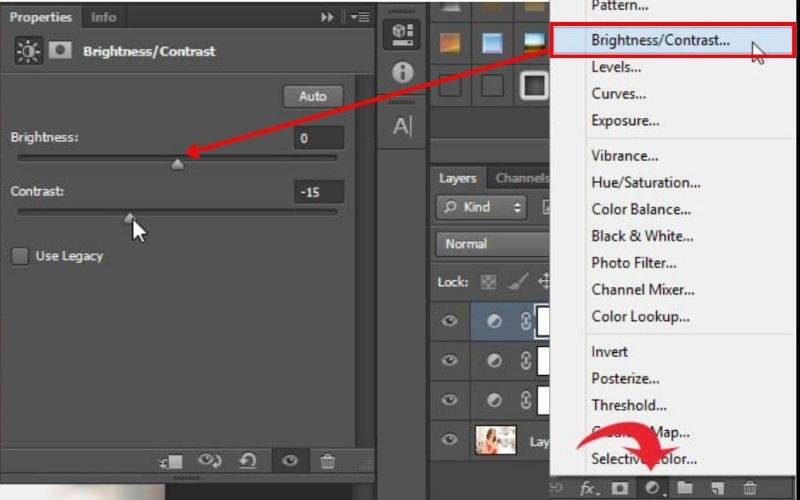
Task: Switch to the Layers tab
Action: pos(458,178)
